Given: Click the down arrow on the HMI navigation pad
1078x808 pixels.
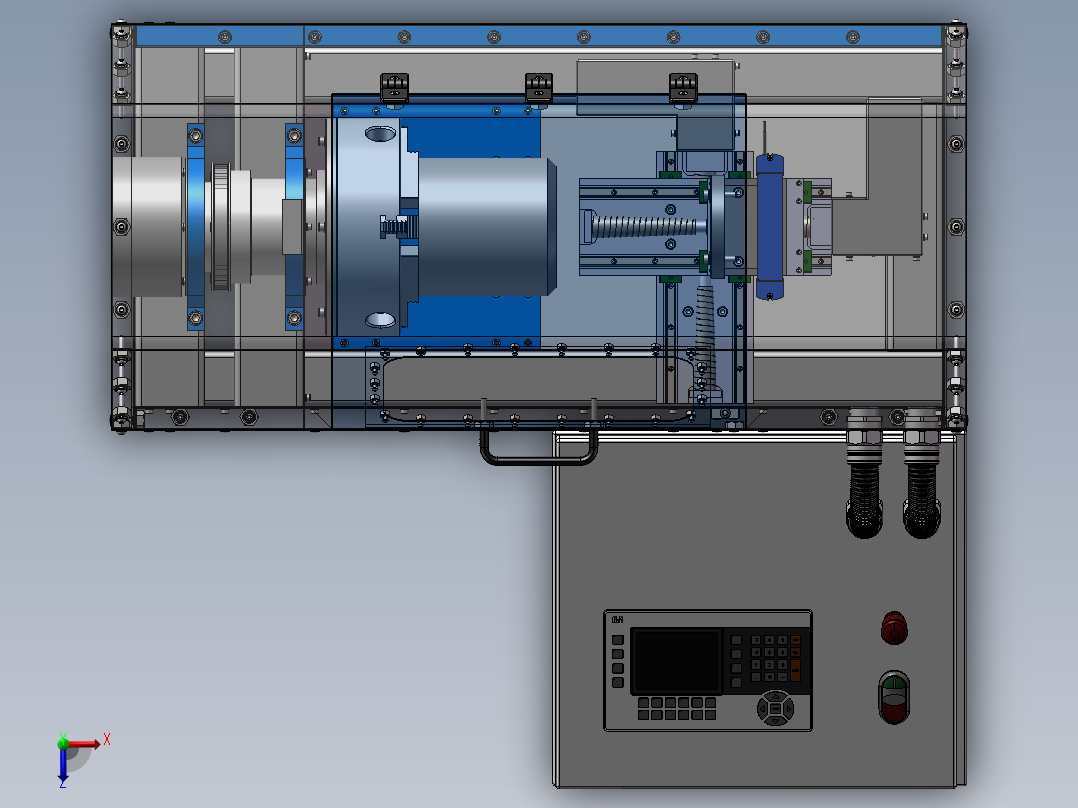Looking at the screenshot, I should click(776, 721).
